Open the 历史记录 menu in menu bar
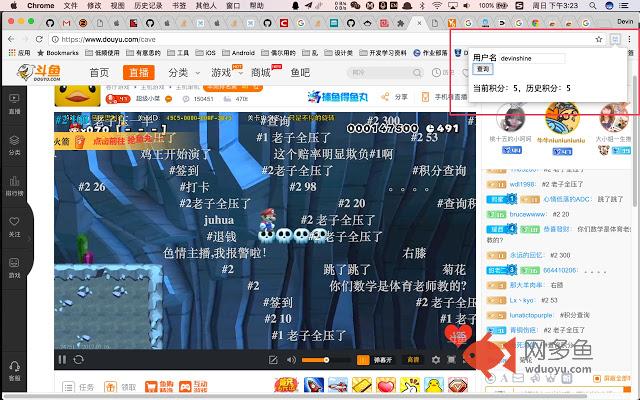 [148, 6]
